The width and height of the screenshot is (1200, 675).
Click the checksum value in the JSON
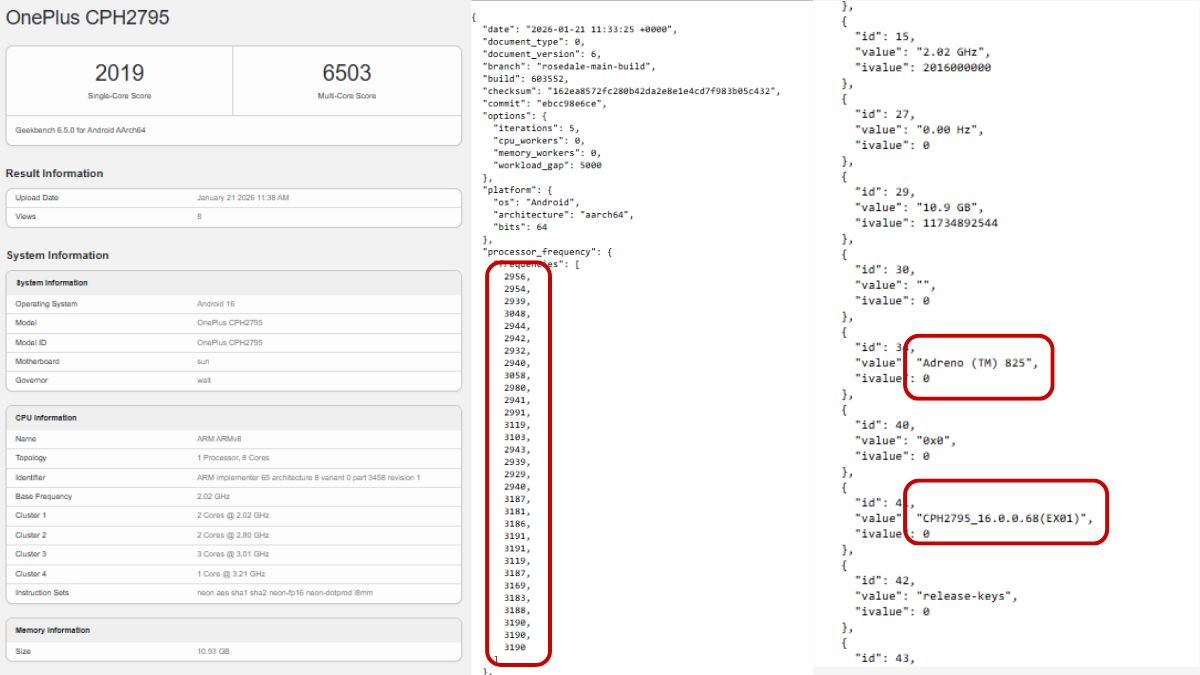tap(663, 91)
